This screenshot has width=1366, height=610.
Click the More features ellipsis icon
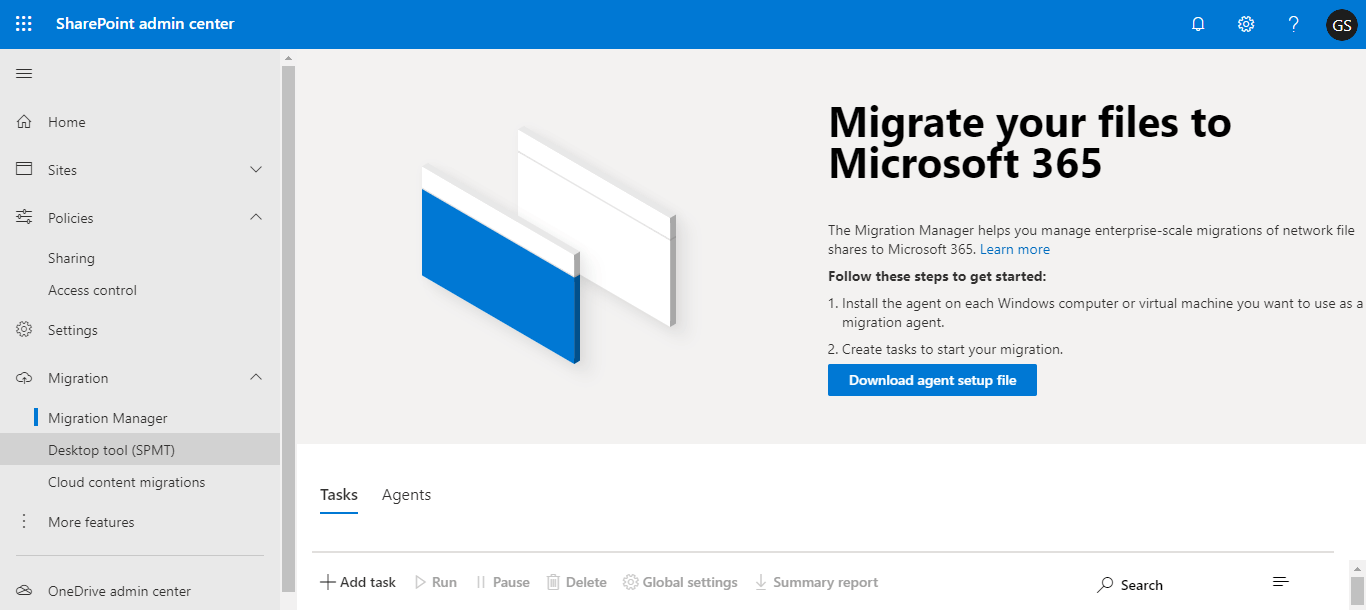coord(24,522)
